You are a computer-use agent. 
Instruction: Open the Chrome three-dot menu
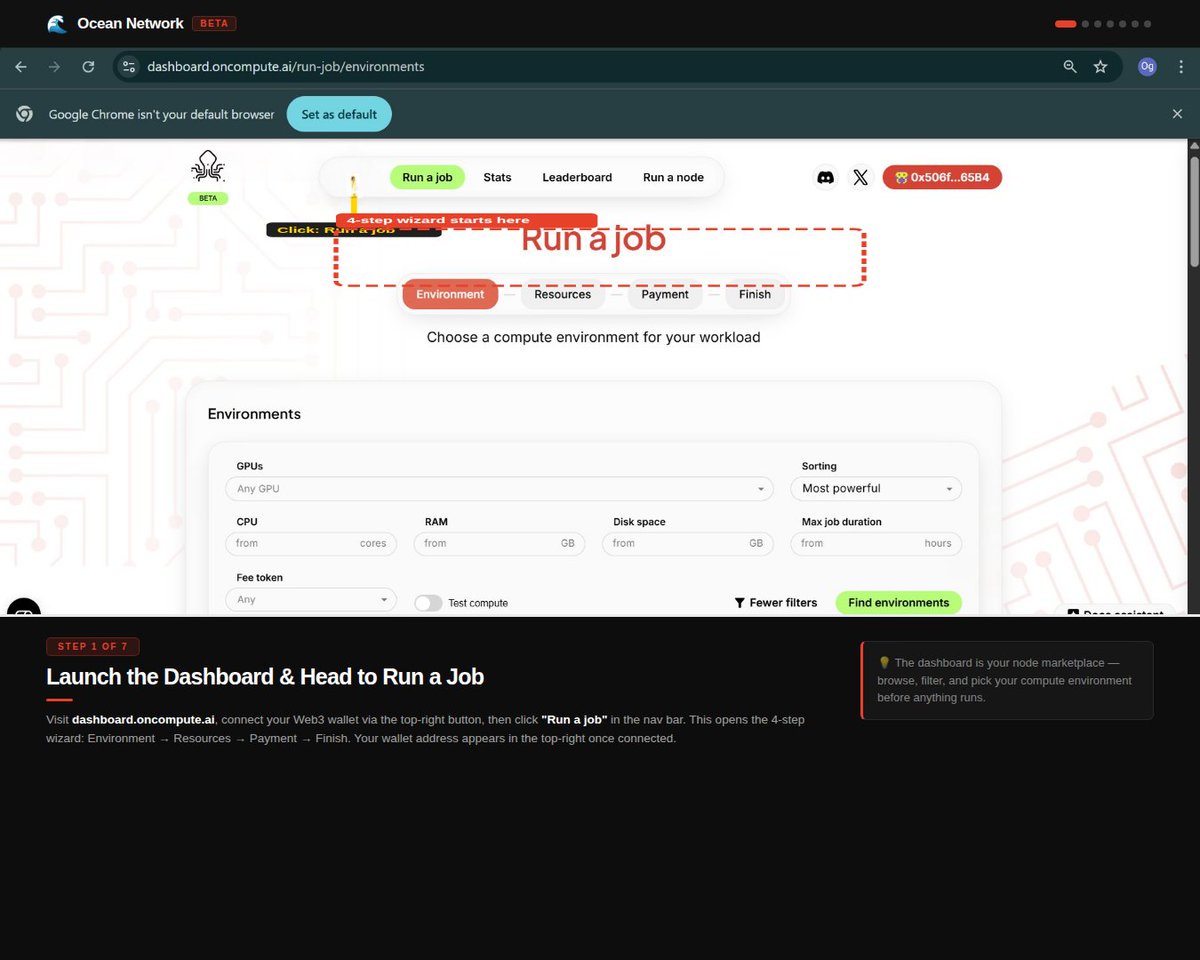(x=1181, y=67)
